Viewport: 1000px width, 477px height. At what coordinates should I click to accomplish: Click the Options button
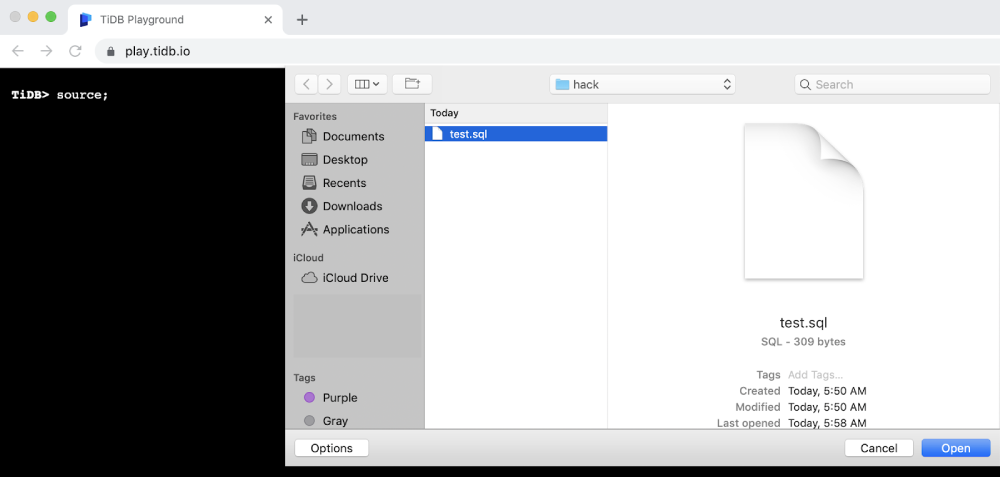coord(331,448)
